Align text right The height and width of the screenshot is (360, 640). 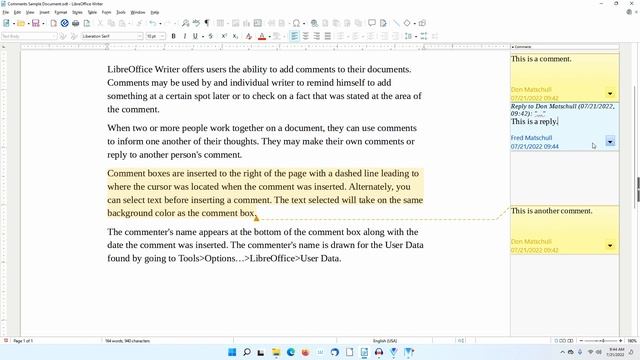pos(316,36)
